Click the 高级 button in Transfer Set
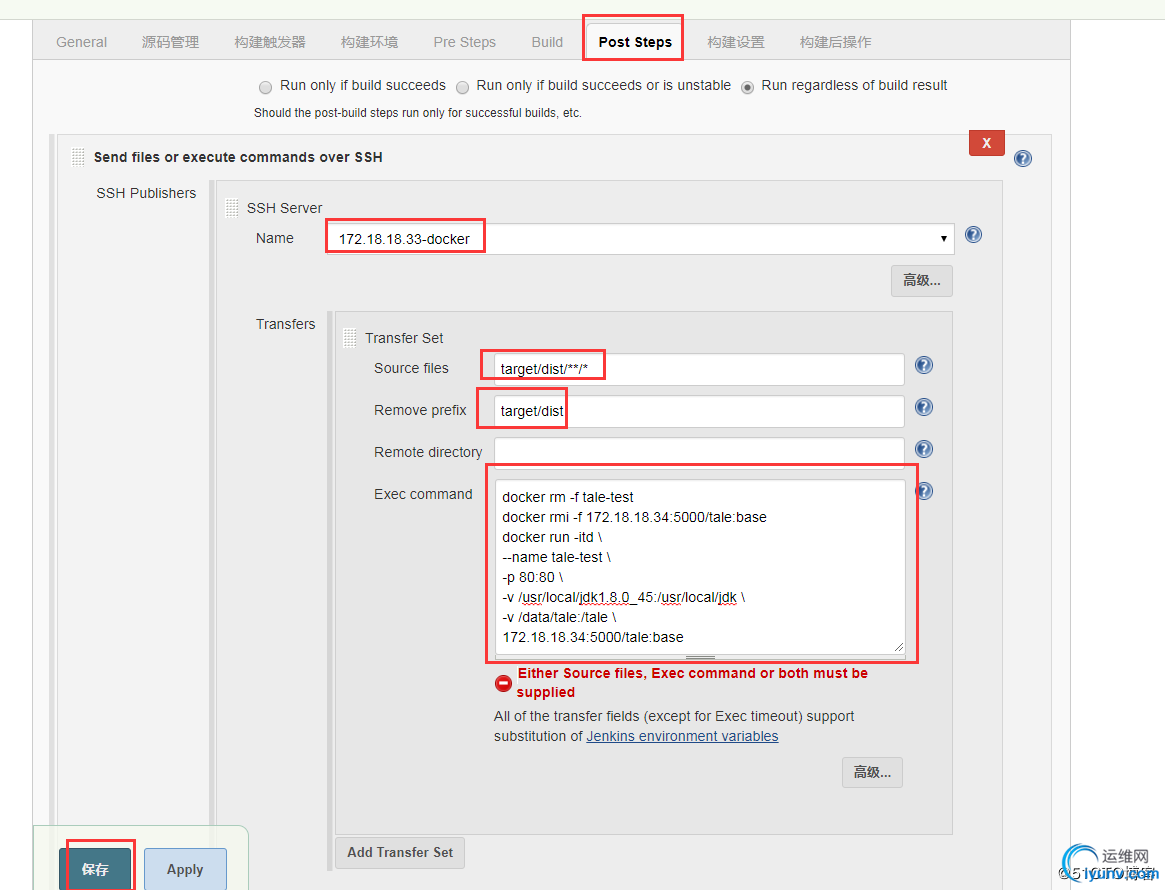 click(x=872, y=773)
